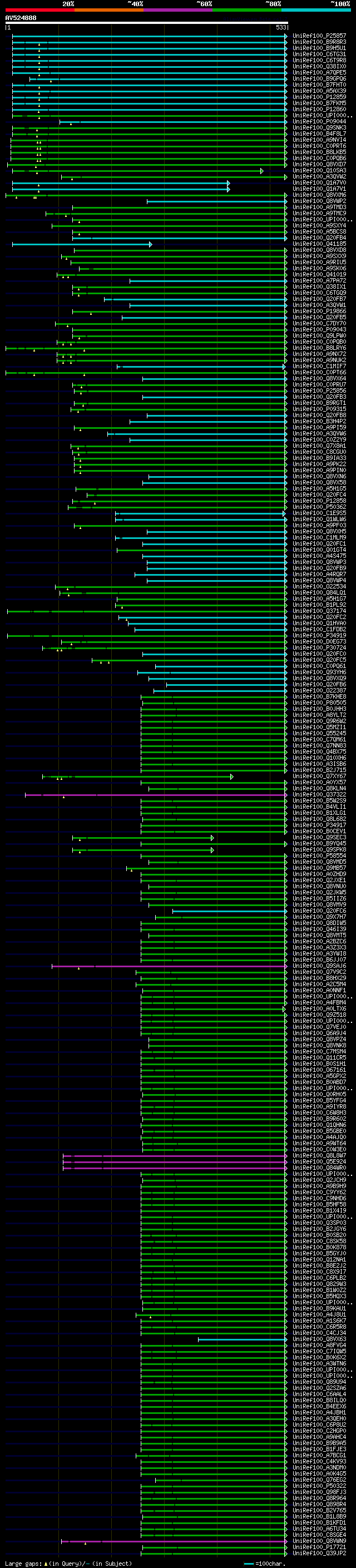Open hit UniRef100_Q20FC6

pos(319,911)
